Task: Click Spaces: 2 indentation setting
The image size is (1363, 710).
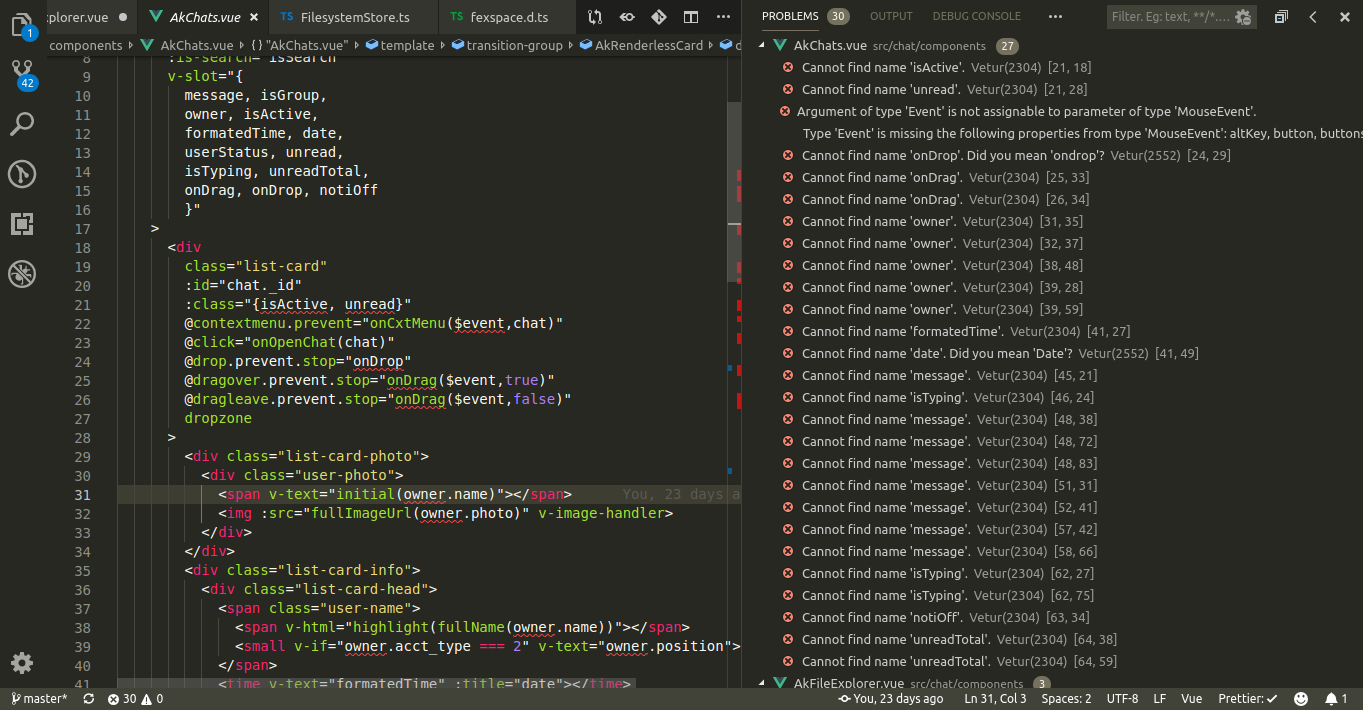Action: (1066, 699)
